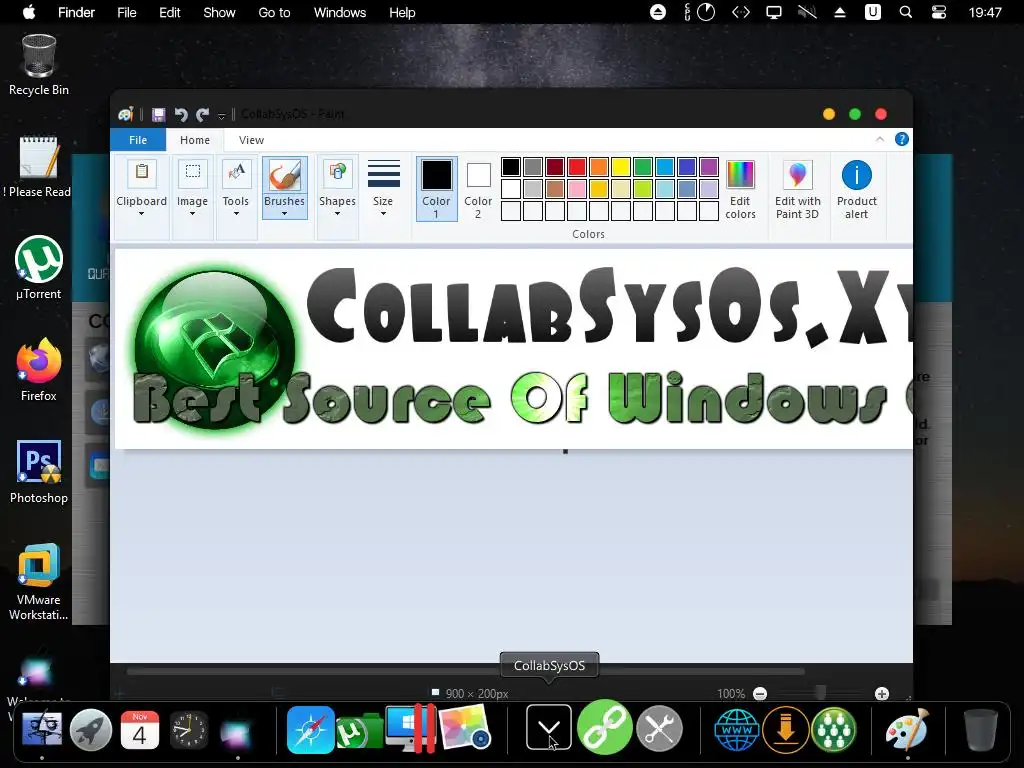Open the Recycle Bin desktop icon
This screenshot has height=768, width=1024.
pos(39,65)
